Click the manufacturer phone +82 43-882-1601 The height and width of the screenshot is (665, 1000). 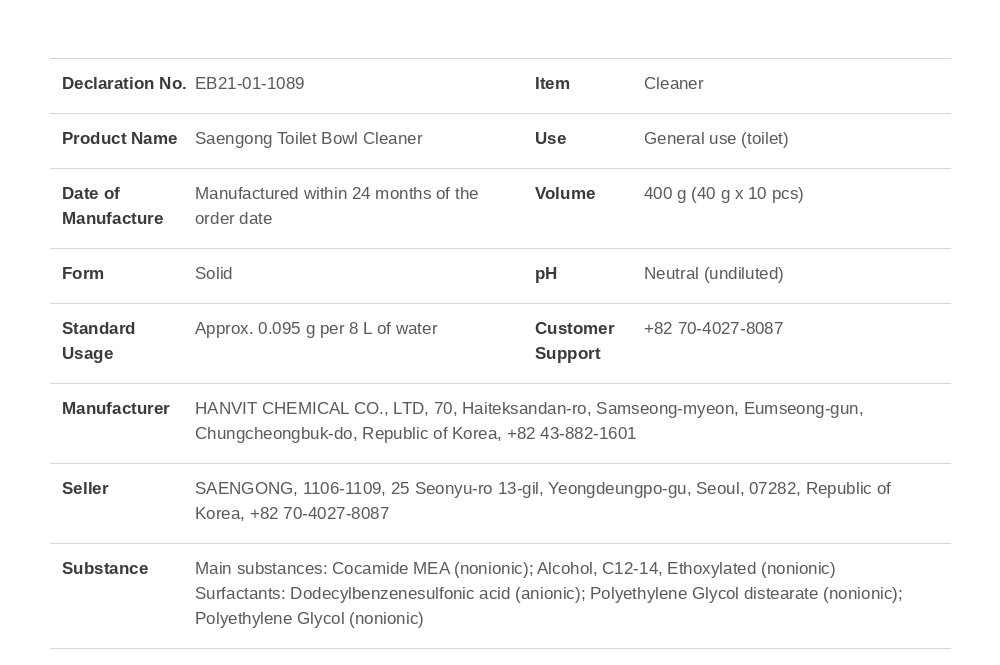[x=571, y=434]
